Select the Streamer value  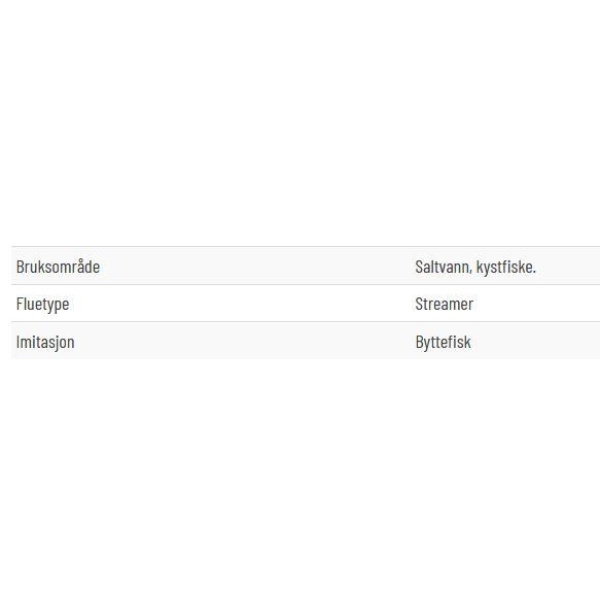coord(444,304)
